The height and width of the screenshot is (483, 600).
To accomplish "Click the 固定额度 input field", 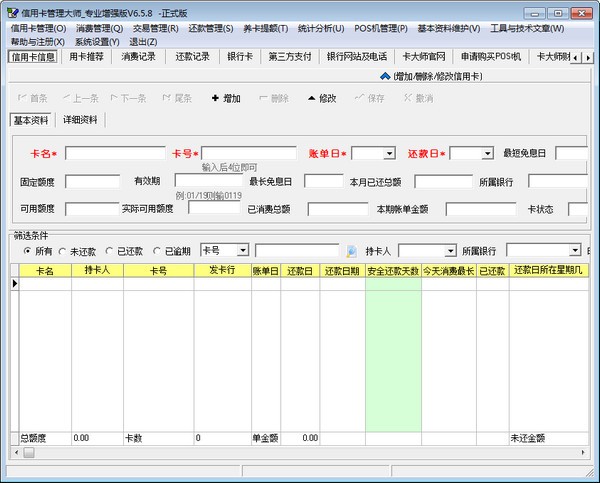I will pyautogui.click(x=92, y=181).
